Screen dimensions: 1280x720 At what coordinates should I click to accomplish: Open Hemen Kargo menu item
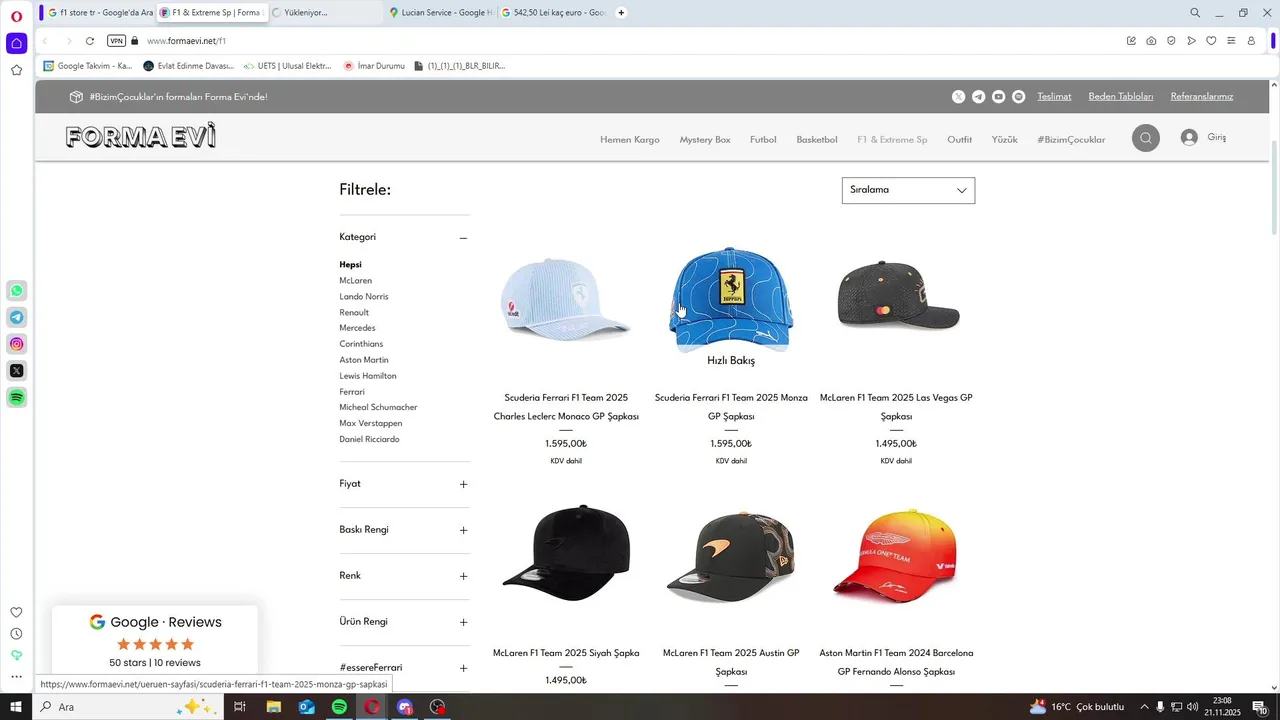pyautogui.click(x=630, y=140)
